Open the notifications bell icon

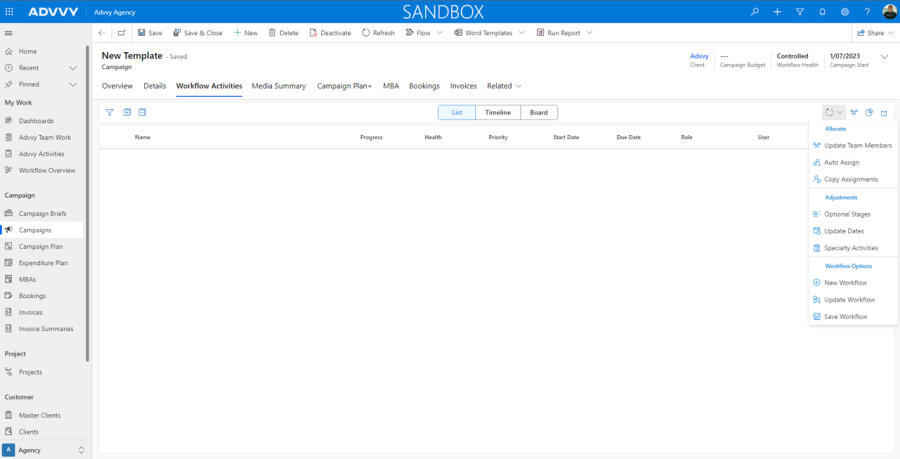pos(822,11)
